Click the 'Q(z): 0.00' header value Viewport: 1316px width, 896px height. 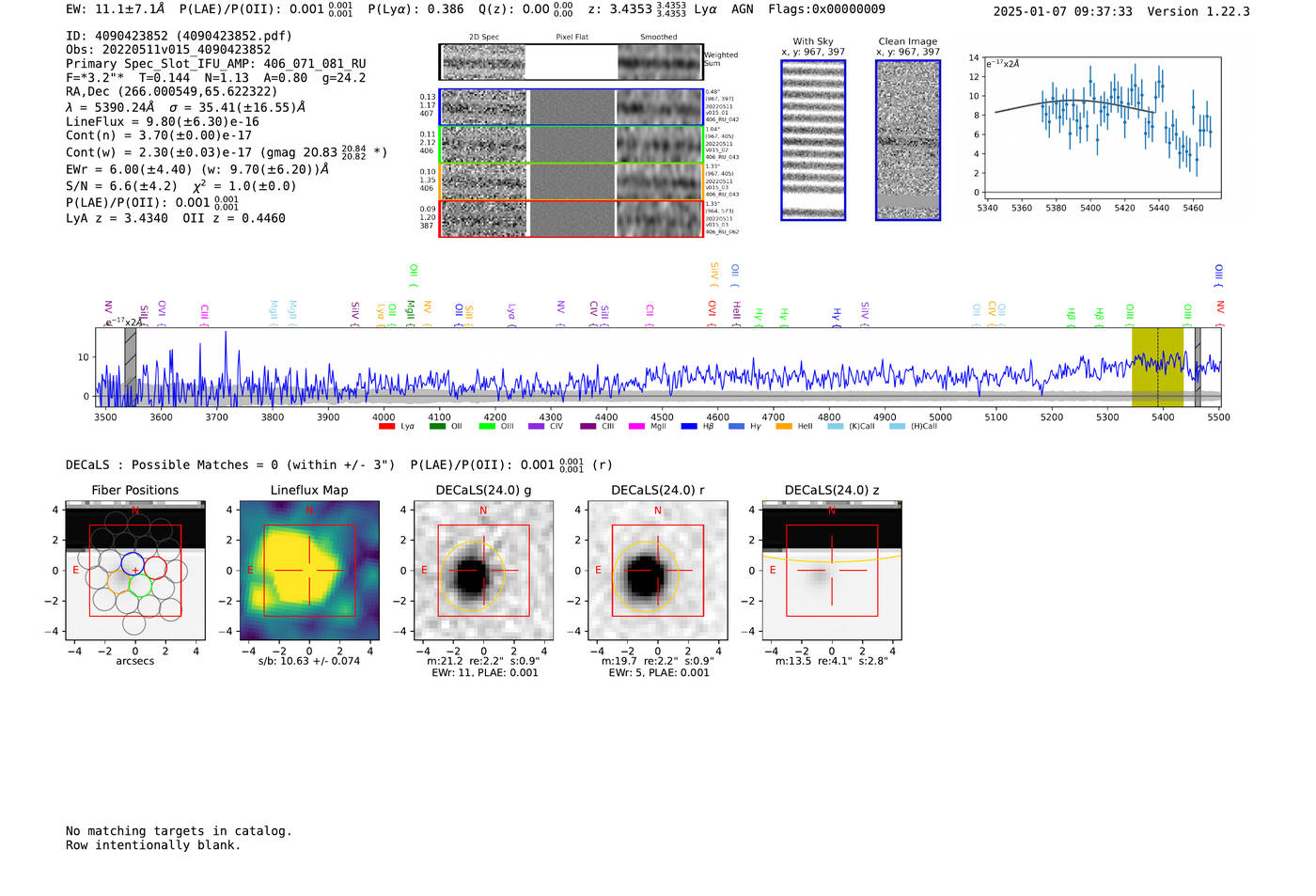tap(513, 9)
